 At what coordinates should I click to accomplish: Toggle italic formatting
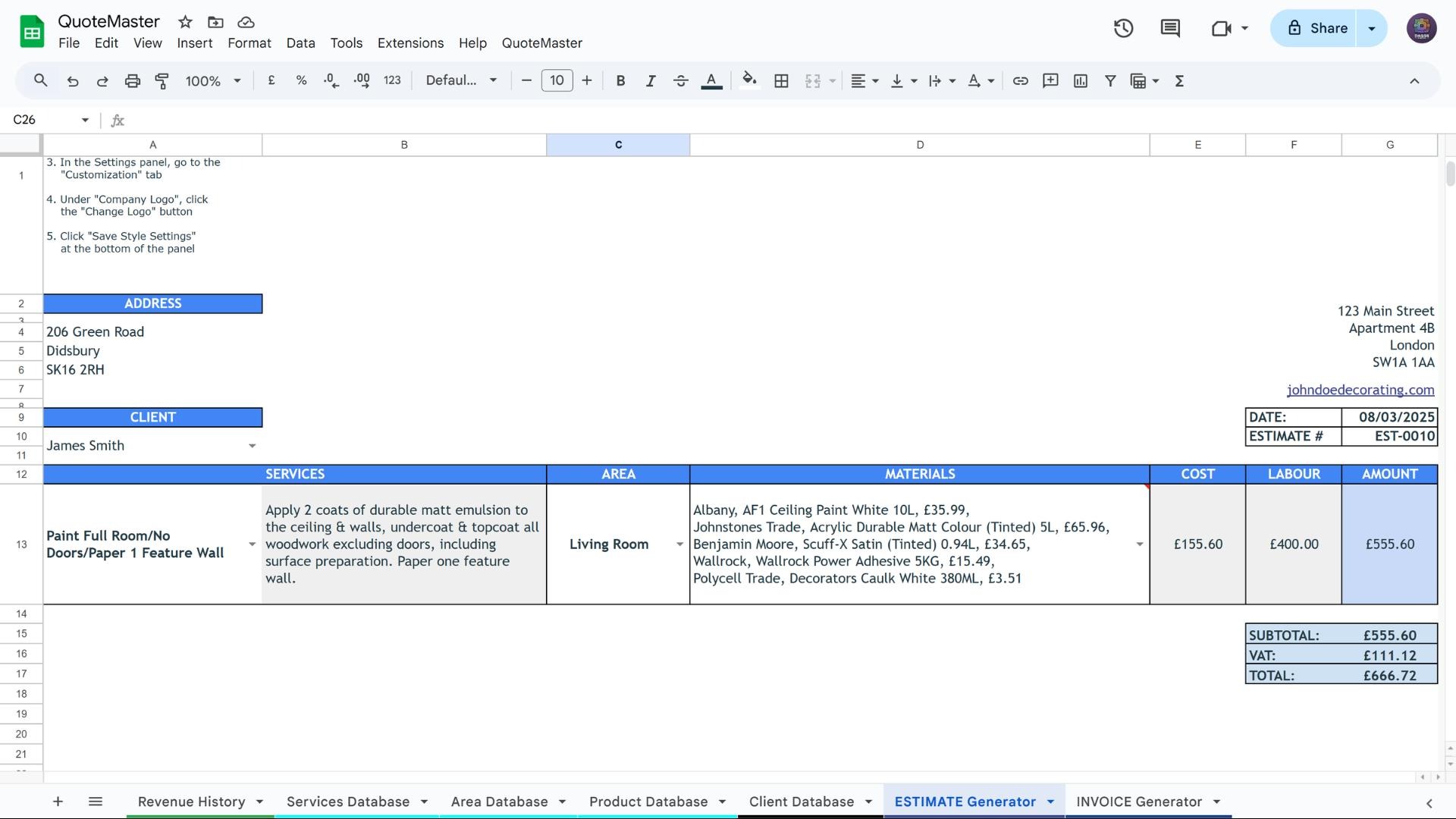click(650, 81)
